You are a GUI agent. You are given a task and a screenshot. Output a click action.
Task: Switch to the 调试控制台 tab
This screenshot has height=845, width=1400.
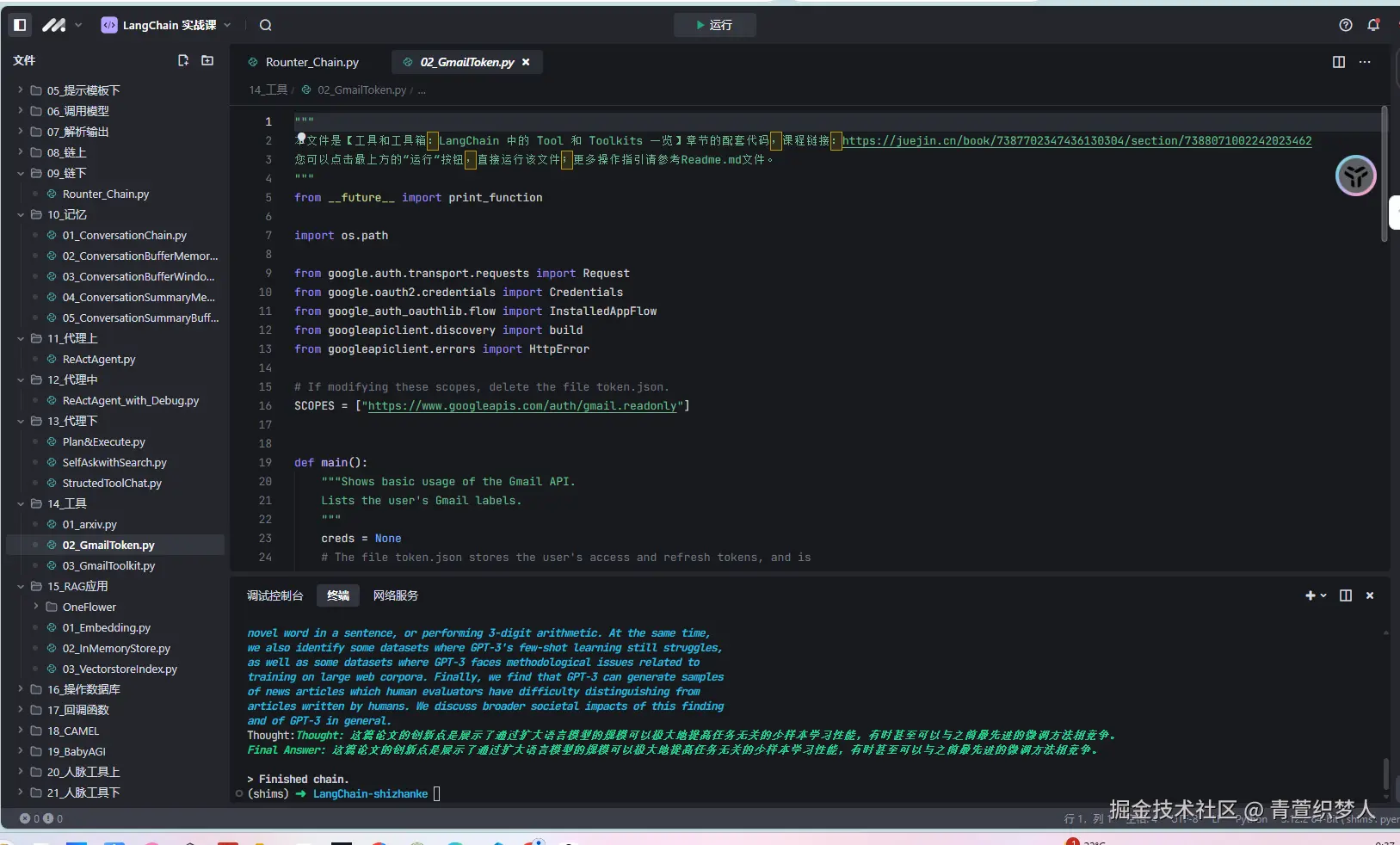pyautogui.click(x=274, y=595)
